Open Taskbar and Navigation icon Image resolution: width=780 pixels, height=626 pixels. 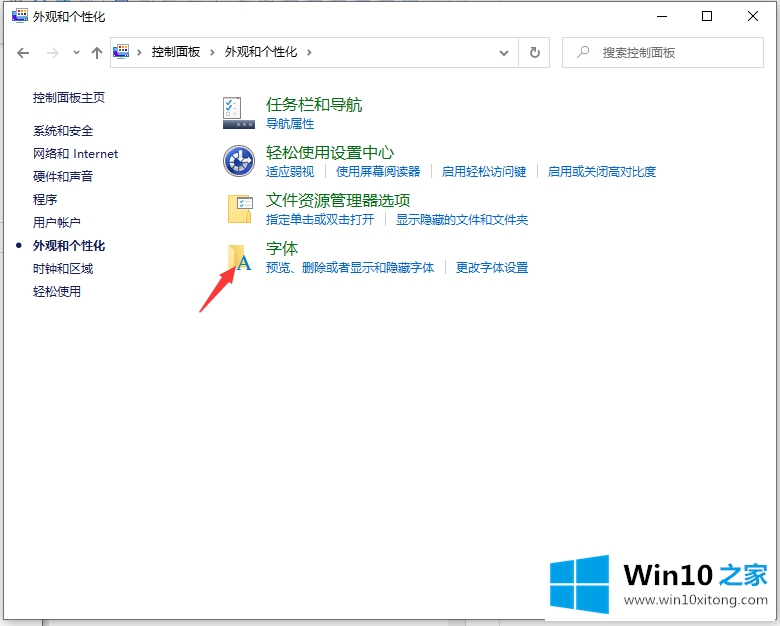pos(239,113)
